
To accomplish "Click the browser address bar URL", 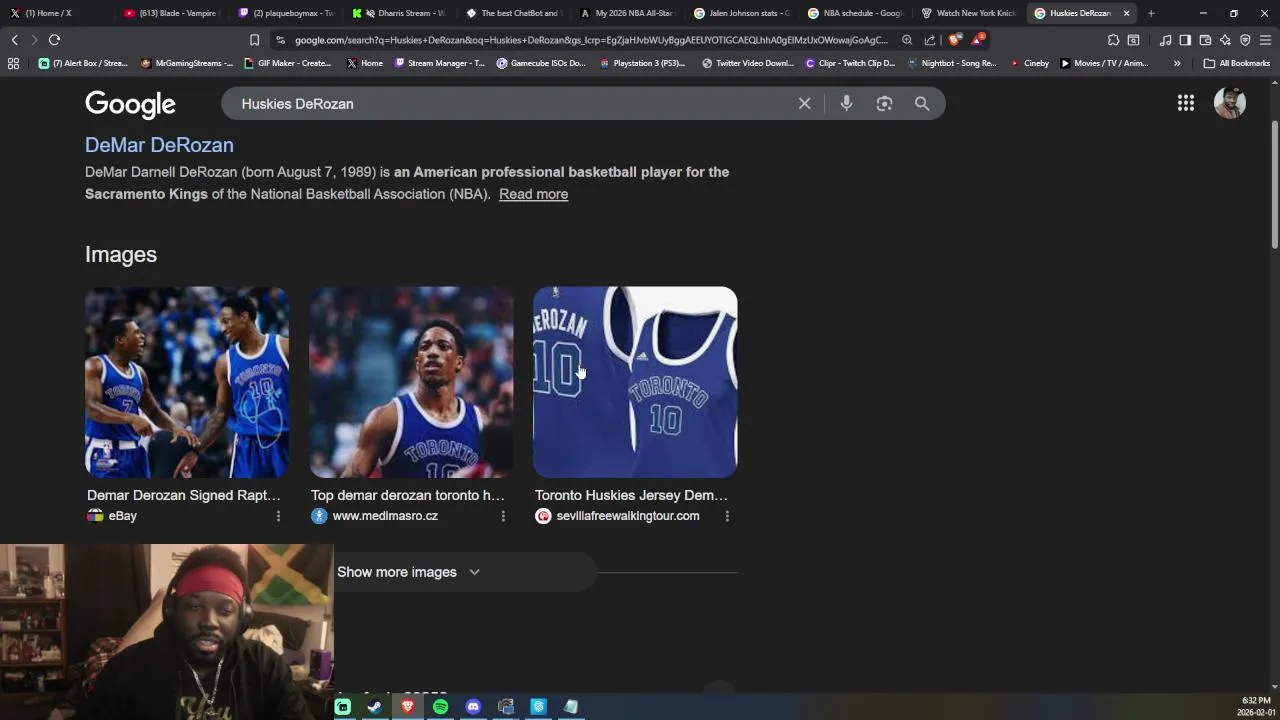I will click(x=590, y=40).
